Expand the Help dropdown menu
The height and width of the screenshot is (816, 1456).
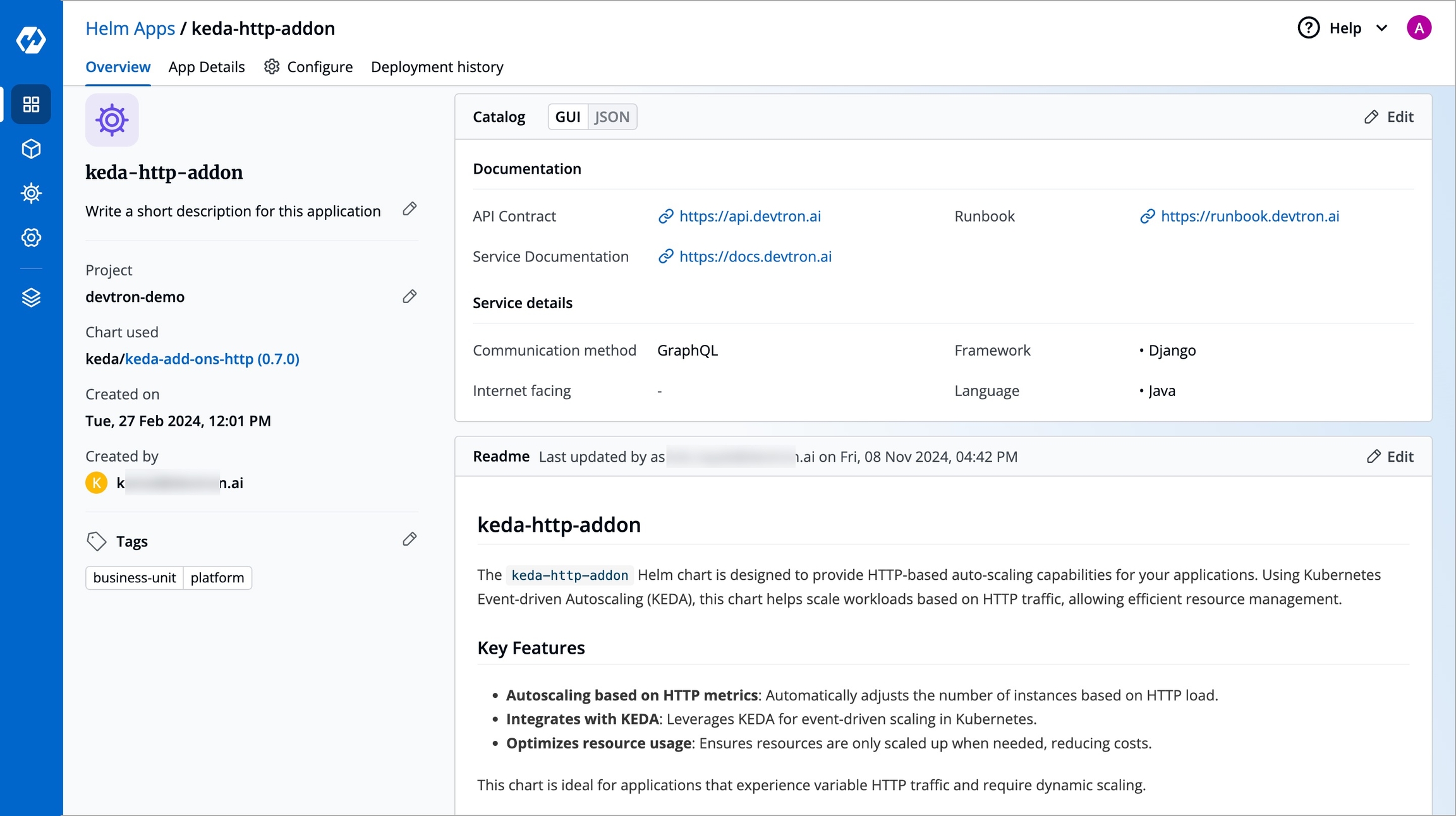[x=1344, y=28]
